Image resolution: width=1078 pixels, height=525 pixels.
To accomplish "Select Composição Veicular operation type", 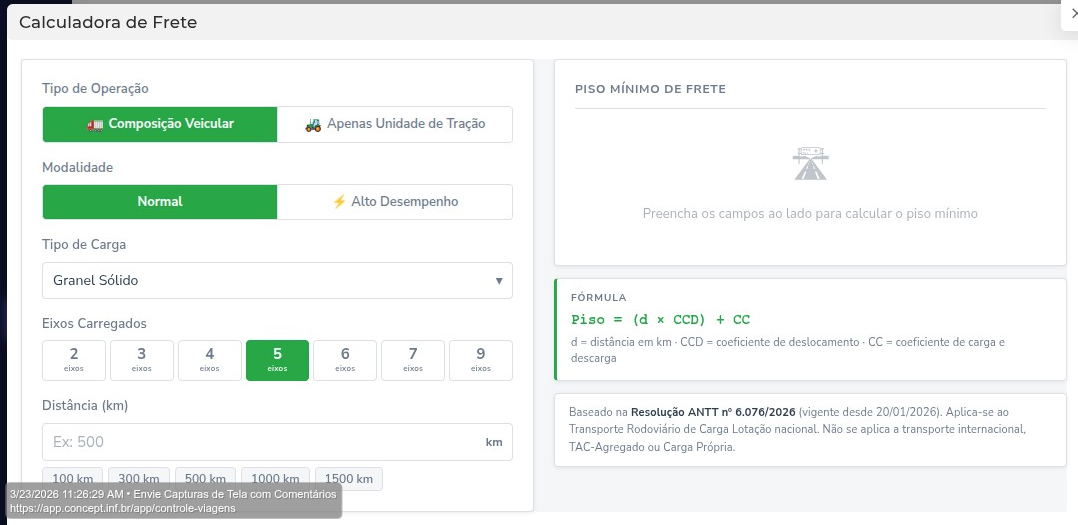I will (160, 124).
